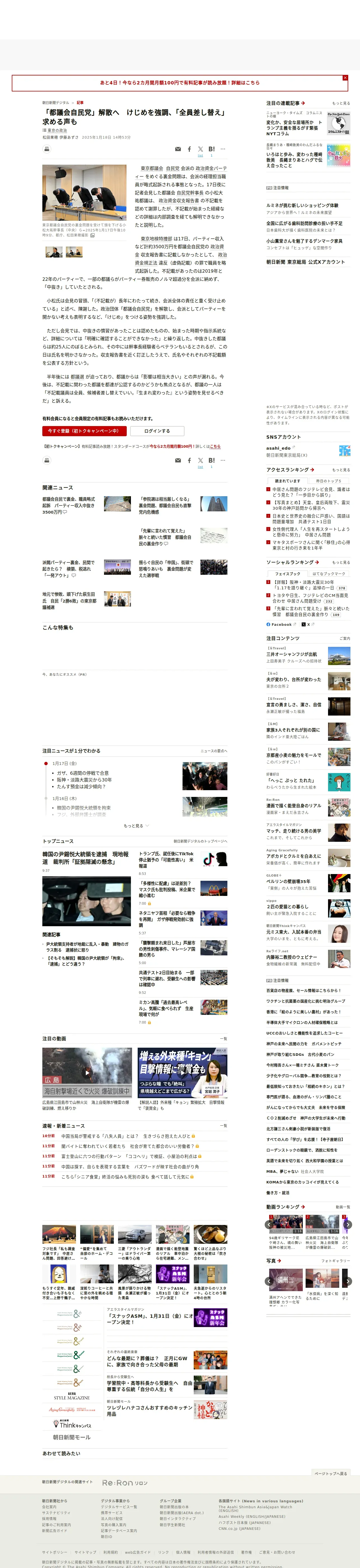
Task: Enlarge the main press conference photo
Action: pos(84,192)
